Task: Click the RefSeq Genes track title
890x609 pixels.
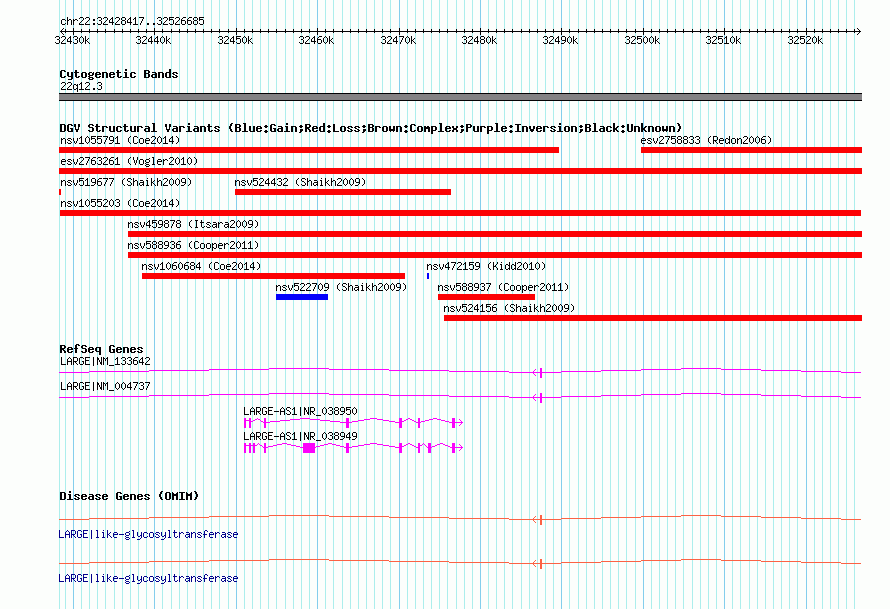Action: [101, 349]
